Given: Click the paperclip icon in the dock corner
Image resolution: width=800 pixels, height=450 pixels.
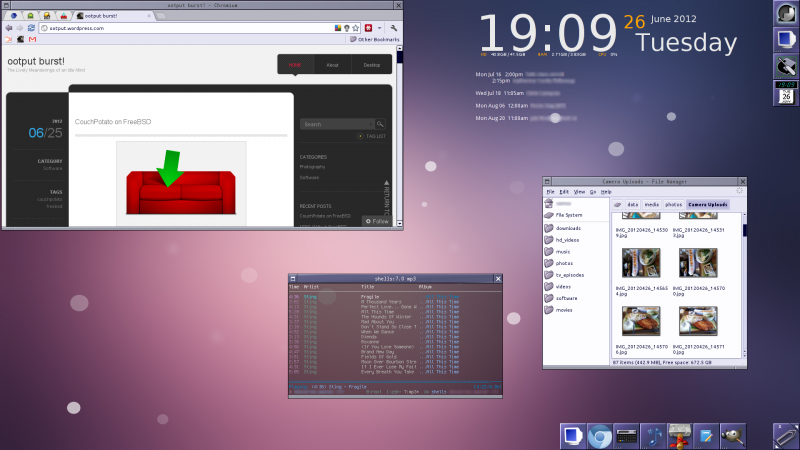Looking at the screenshot, I should point(786,436).
